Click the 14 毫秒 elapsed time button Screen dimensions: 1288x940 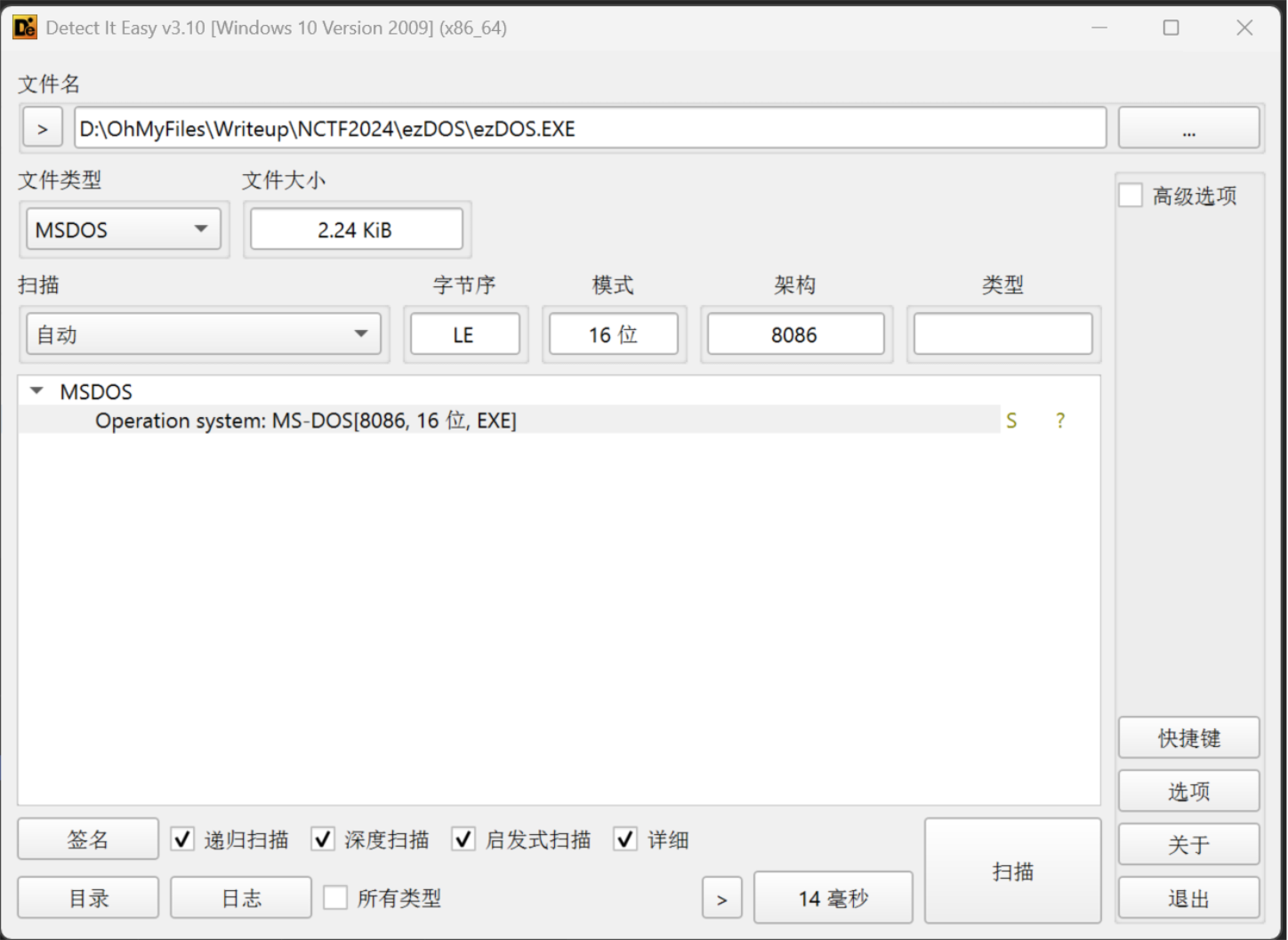[x=833, y=898]
